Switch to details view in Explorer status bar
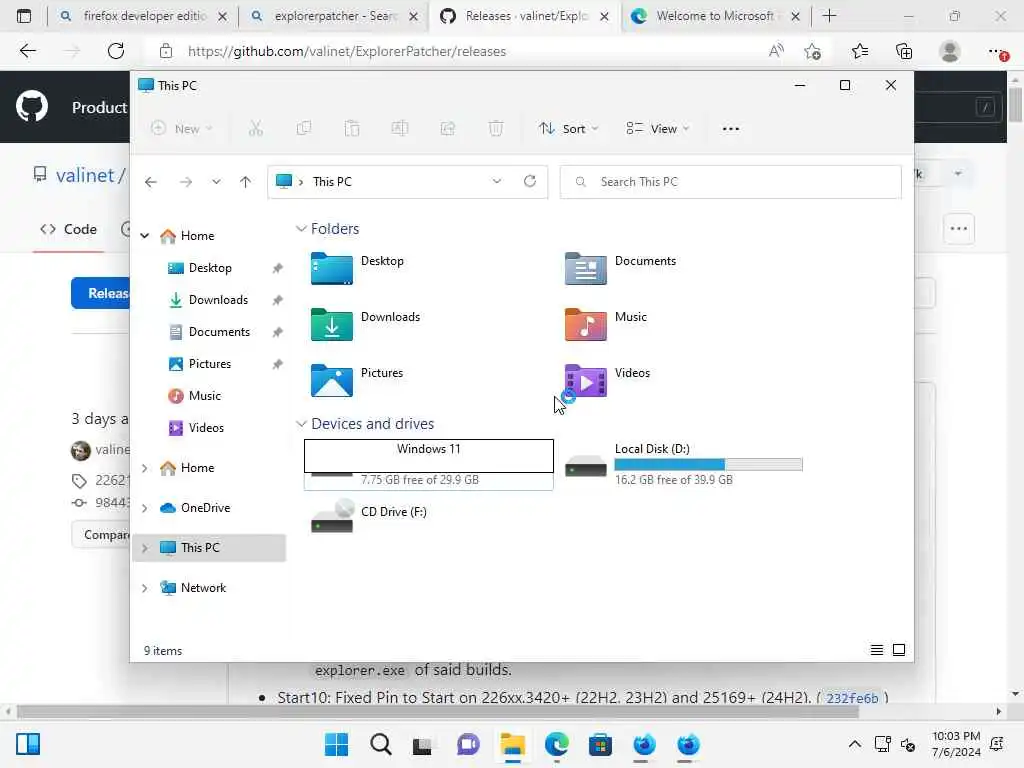 click(876, 650)
